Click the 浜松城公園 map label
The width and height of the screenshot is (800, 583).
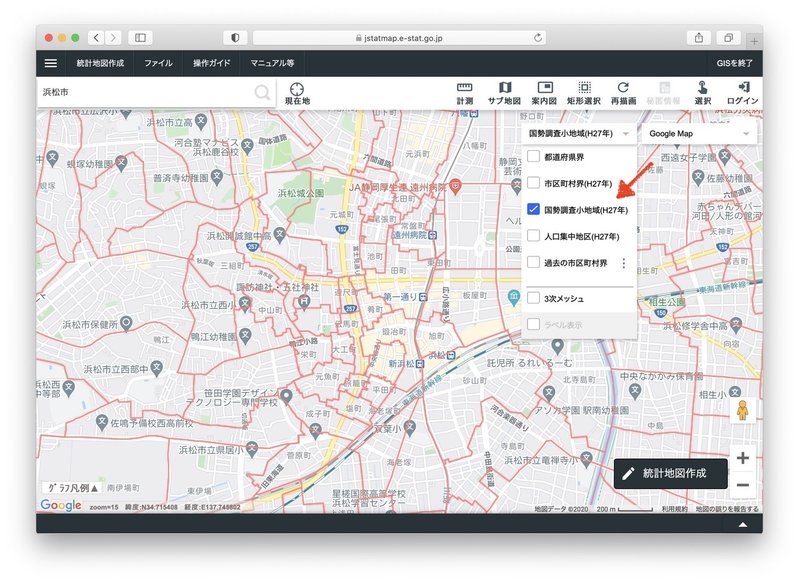[x=301, y=193]
